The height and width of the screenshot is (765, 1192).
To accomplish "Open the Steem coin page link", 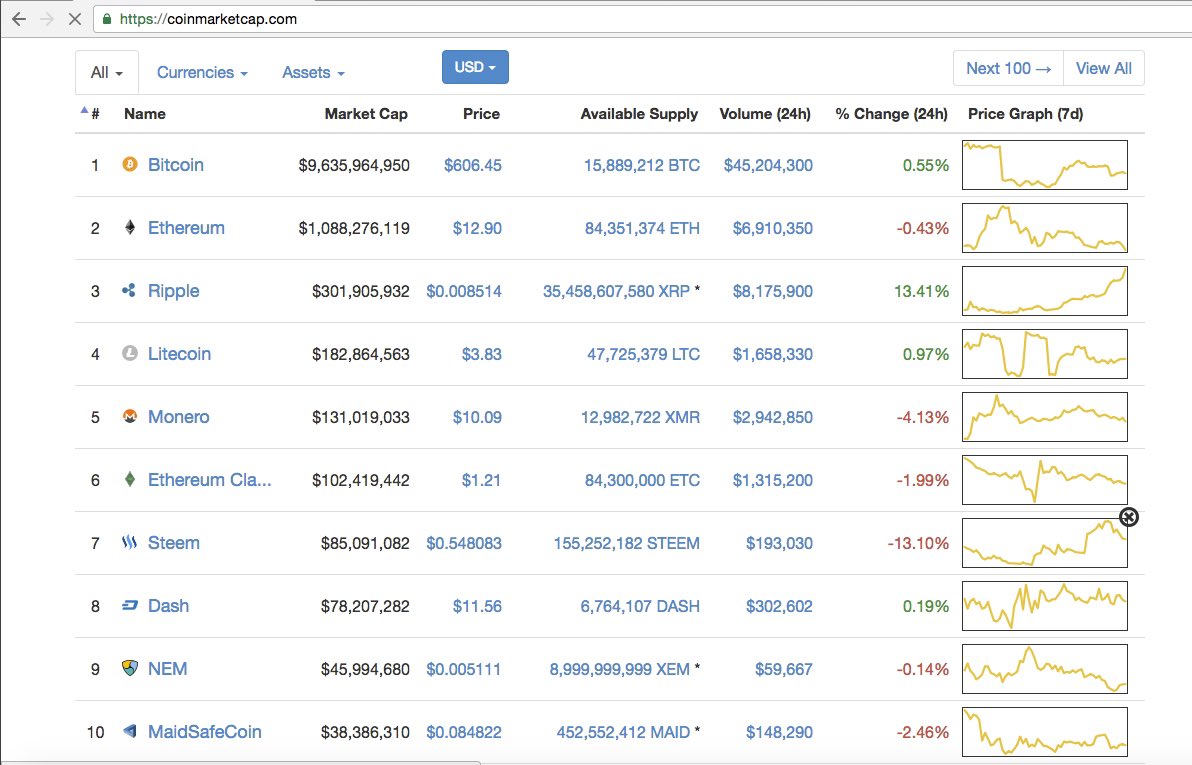I will pos(173,543).
